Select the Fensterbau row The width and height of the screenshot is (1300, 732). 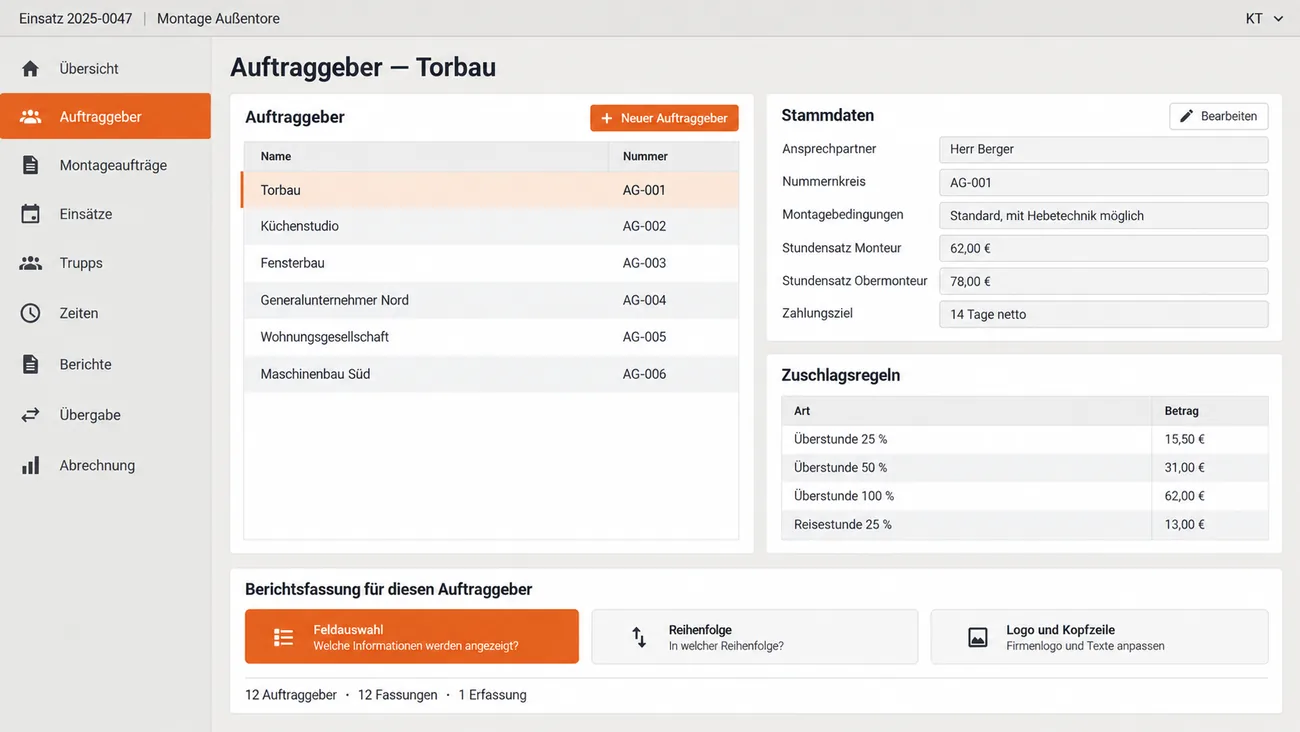click(491, 263)
